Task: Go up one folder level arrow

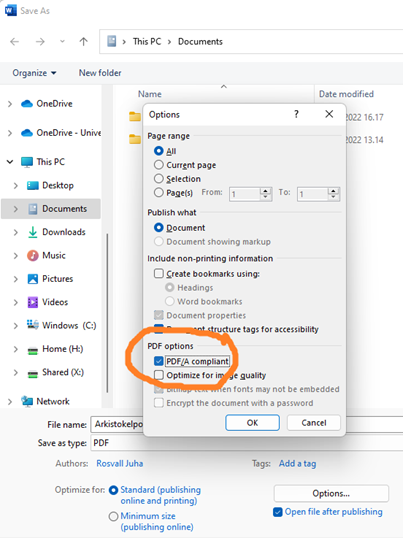Action: pyautogui.click(x=83, y=42)
